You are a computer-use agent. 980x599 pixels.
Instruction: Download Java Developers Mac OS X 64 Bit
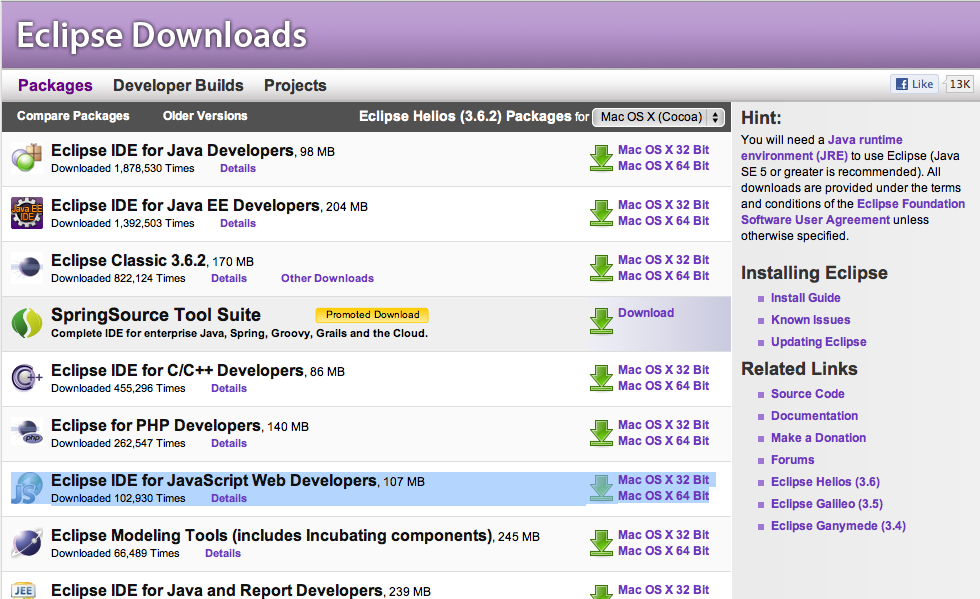click(663, 166)
